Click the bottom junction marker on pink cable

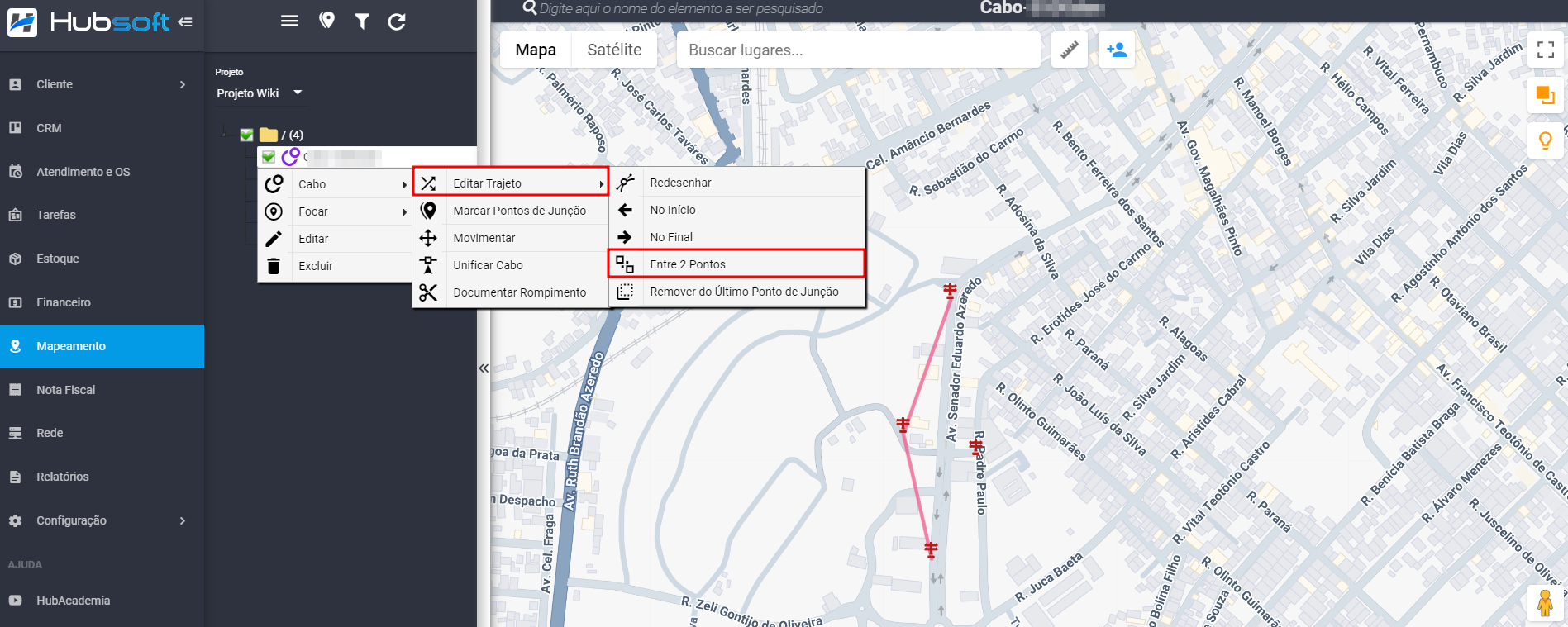pos(931,549)
